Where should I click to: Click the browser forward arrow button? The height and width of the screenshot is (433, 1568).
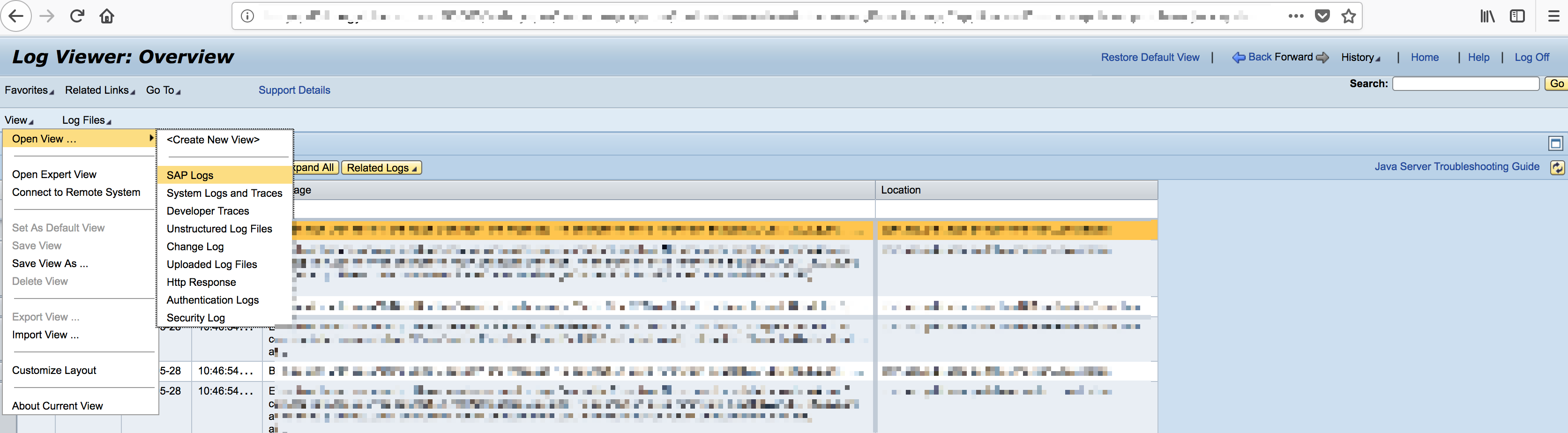click(x=47, y=16)
